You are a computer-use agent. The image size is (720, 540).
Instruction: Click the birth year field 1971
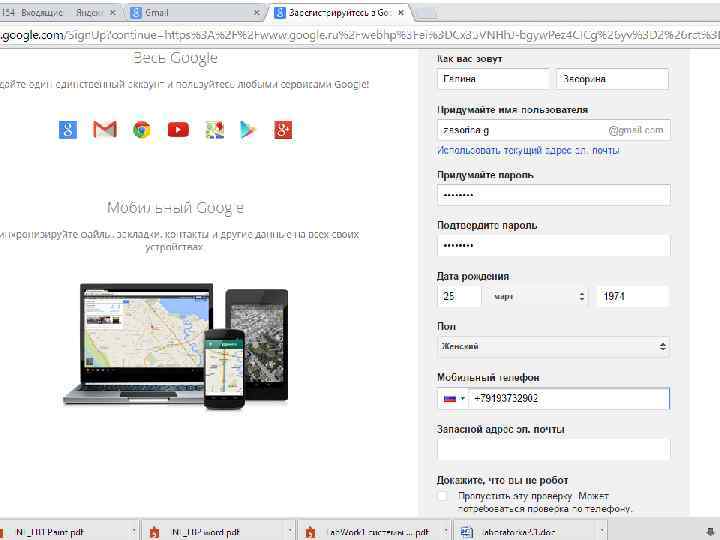[x=632, y=297]
